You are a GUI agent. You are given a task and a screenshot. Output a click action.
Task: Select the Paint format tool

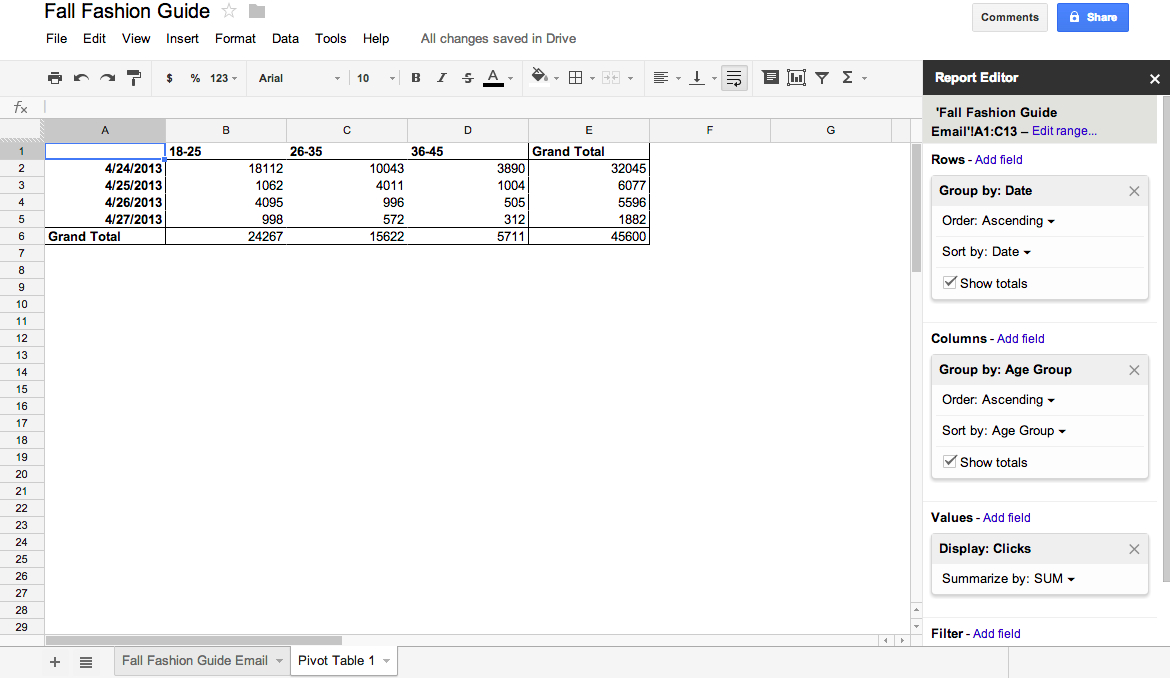[134, 77]
